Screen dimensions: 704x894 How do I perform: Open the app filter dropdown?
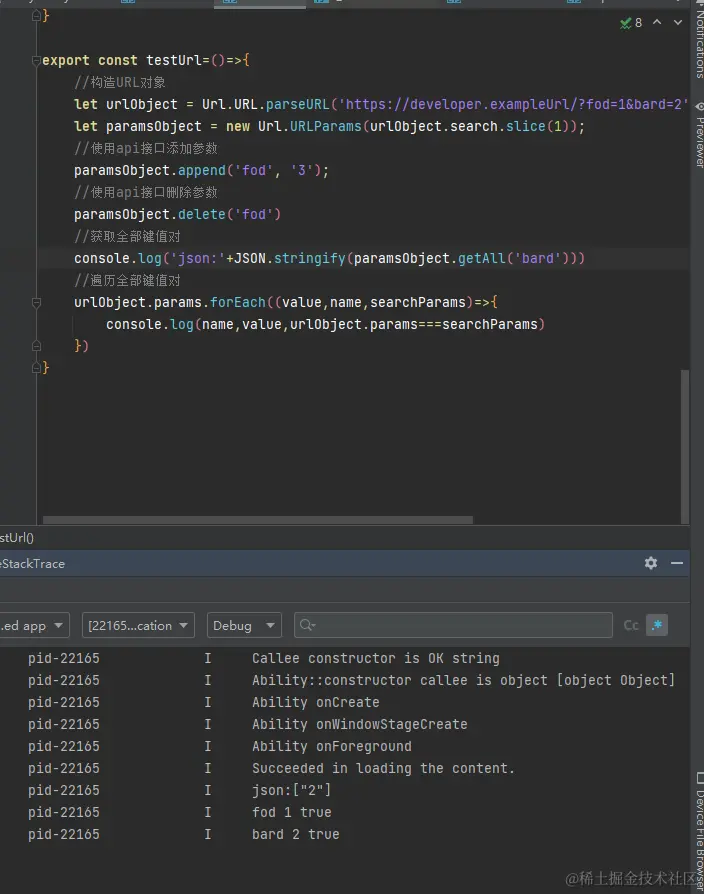[34, 625]
